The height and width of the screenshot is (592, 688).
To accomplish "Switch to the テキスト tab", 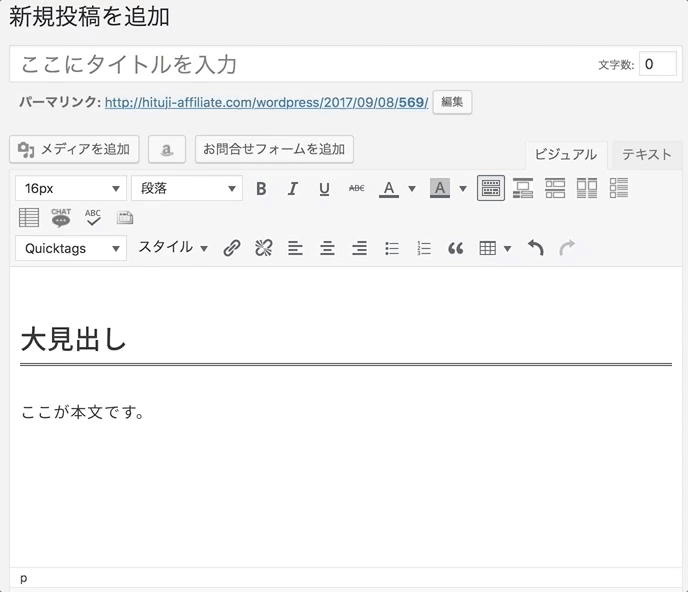I will 647,155.
